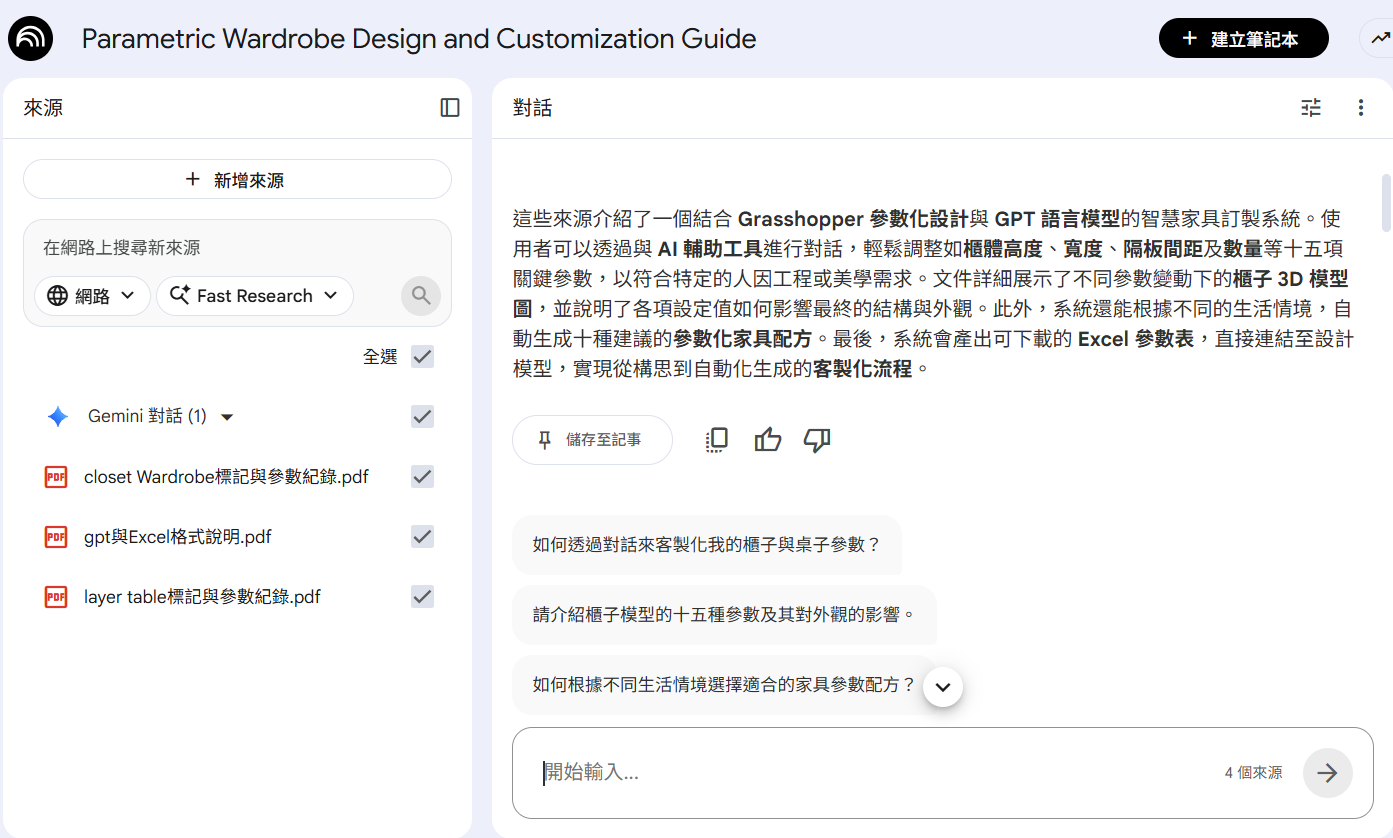
Task: Open the Fast Research mode dropdown
Action: 255,296
